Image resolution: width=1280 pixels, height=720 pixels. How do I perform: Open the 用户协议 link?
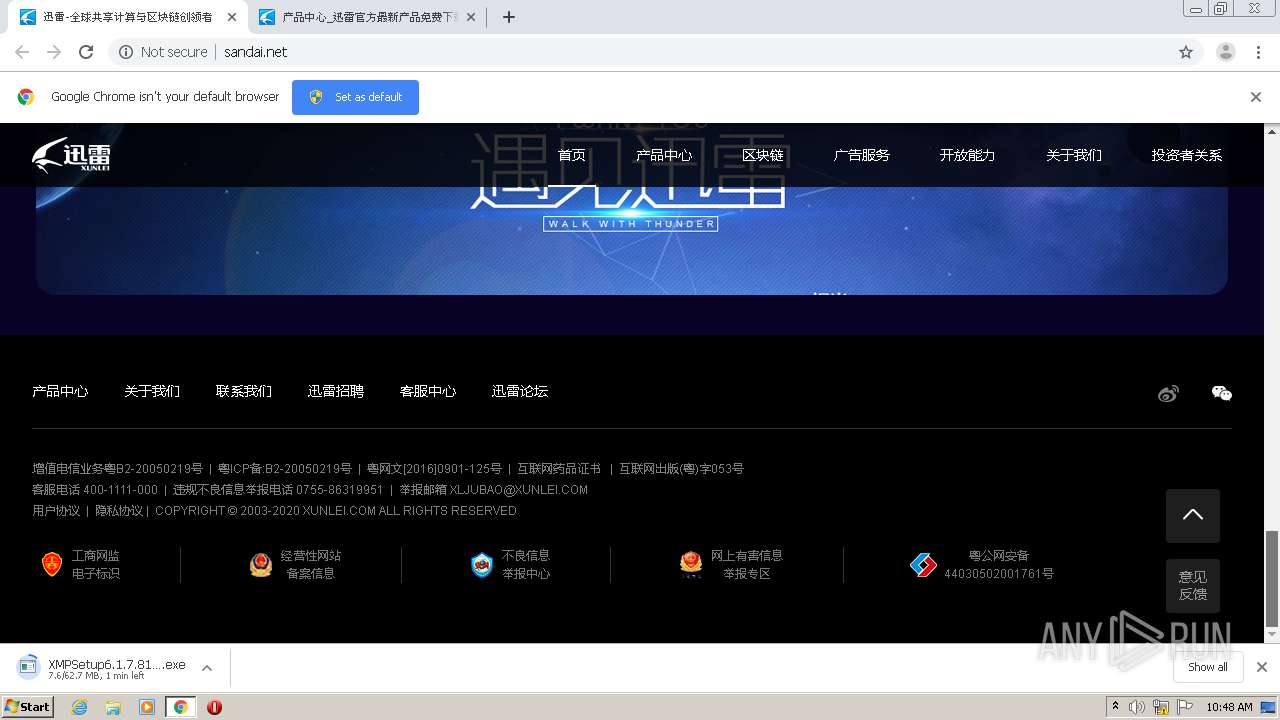point(56,511)
